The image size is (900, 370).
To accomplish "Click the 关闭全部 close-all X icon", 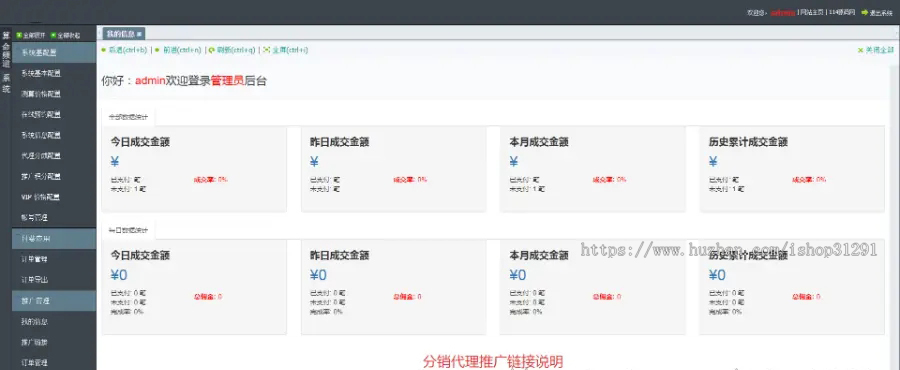I will [860, 50].
